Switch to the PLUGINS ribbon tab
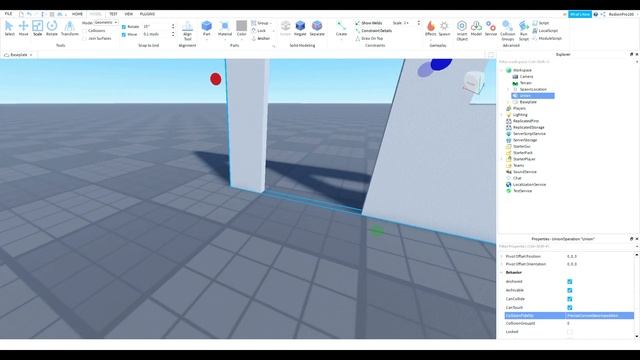The image size is (640, 360). point(147,14)
